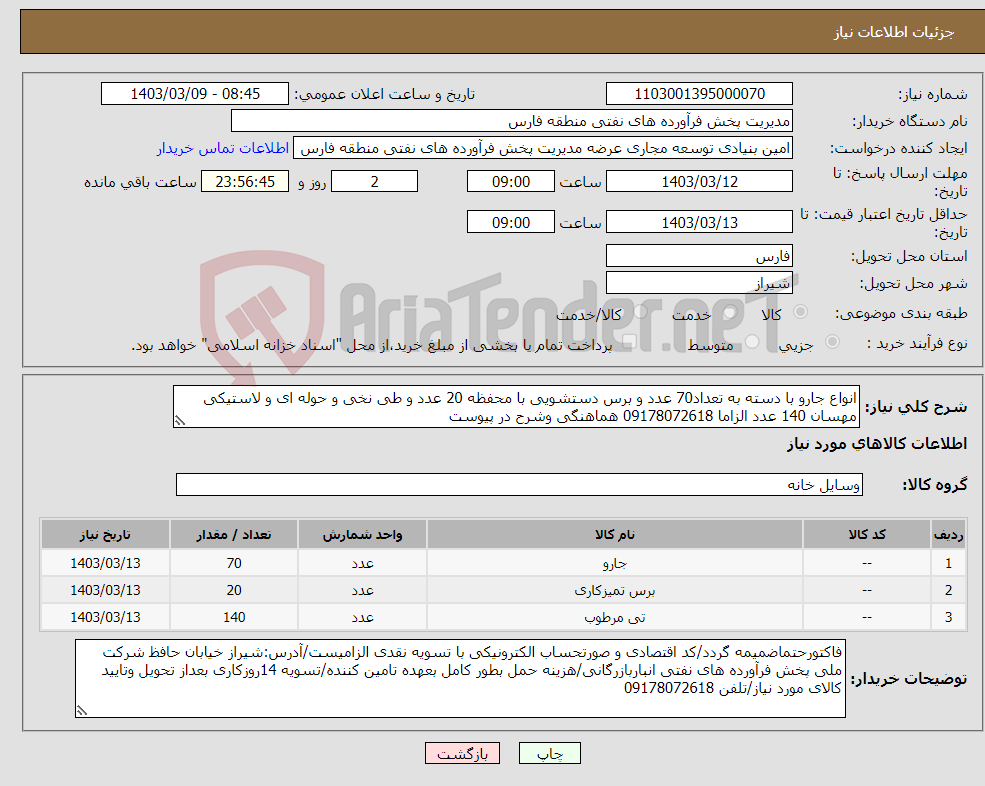
Task: Grab the buyer notes resize handle
Action: tap(82, 711)
